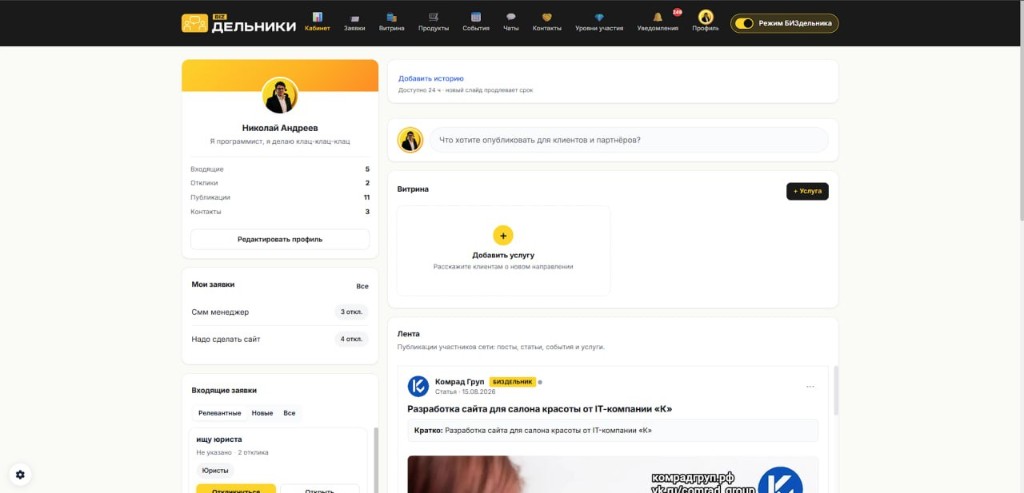Click the Входящие stat row

click(x=280, y=169)
